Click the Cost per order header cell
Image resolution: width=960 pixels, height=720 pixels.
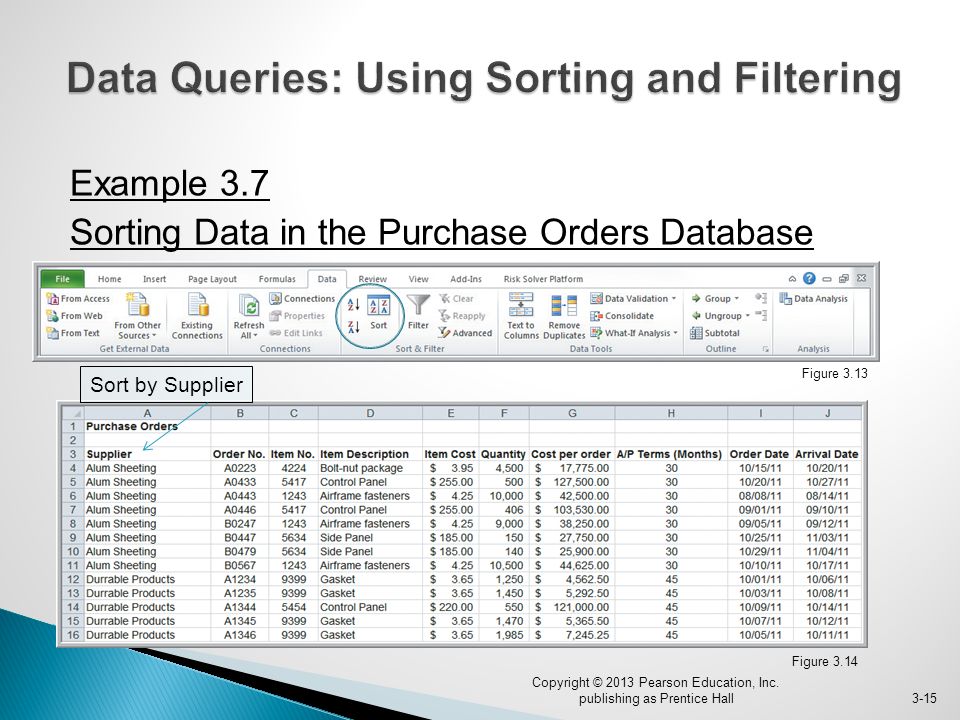tap(571, 454)
